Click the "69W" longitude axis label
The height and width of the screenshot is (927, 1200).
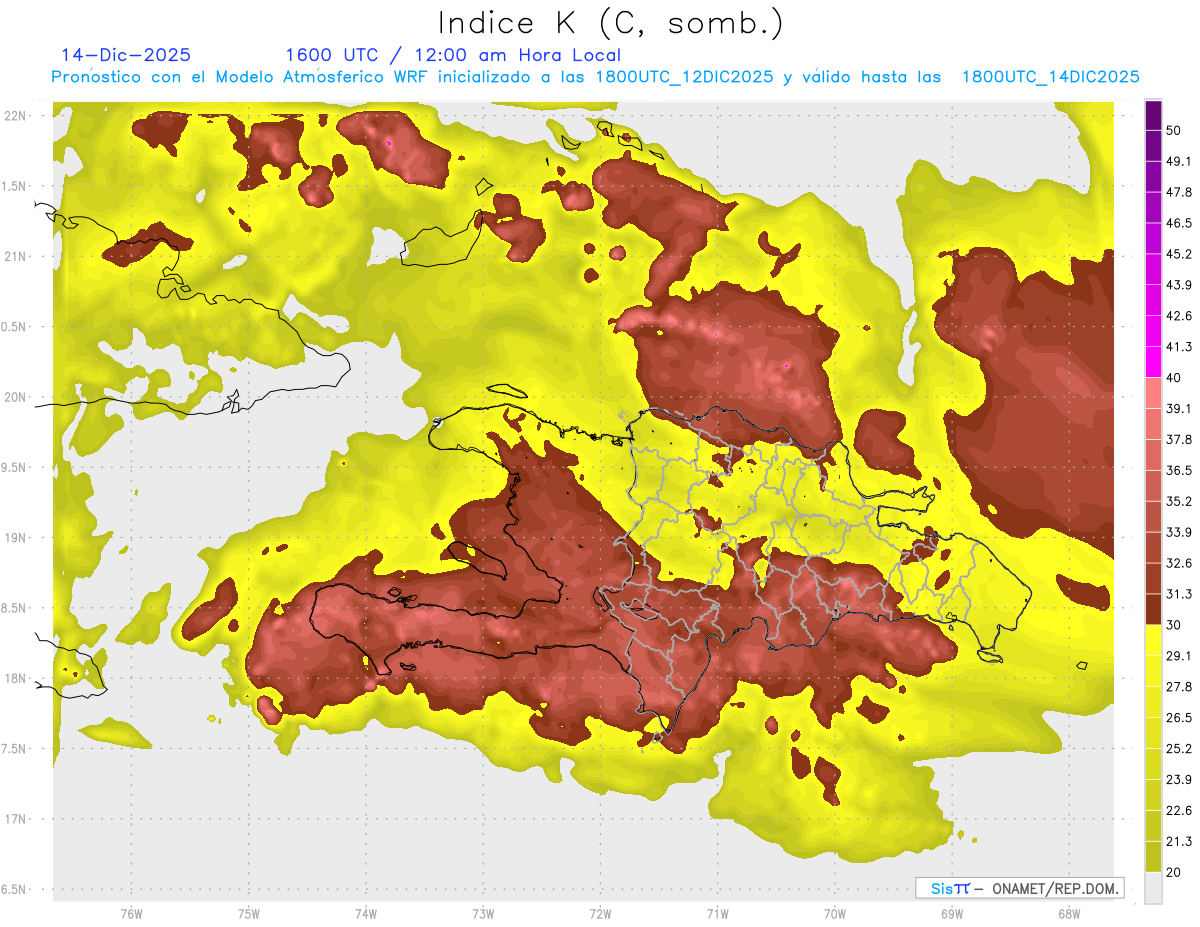[x=951, y=914]
